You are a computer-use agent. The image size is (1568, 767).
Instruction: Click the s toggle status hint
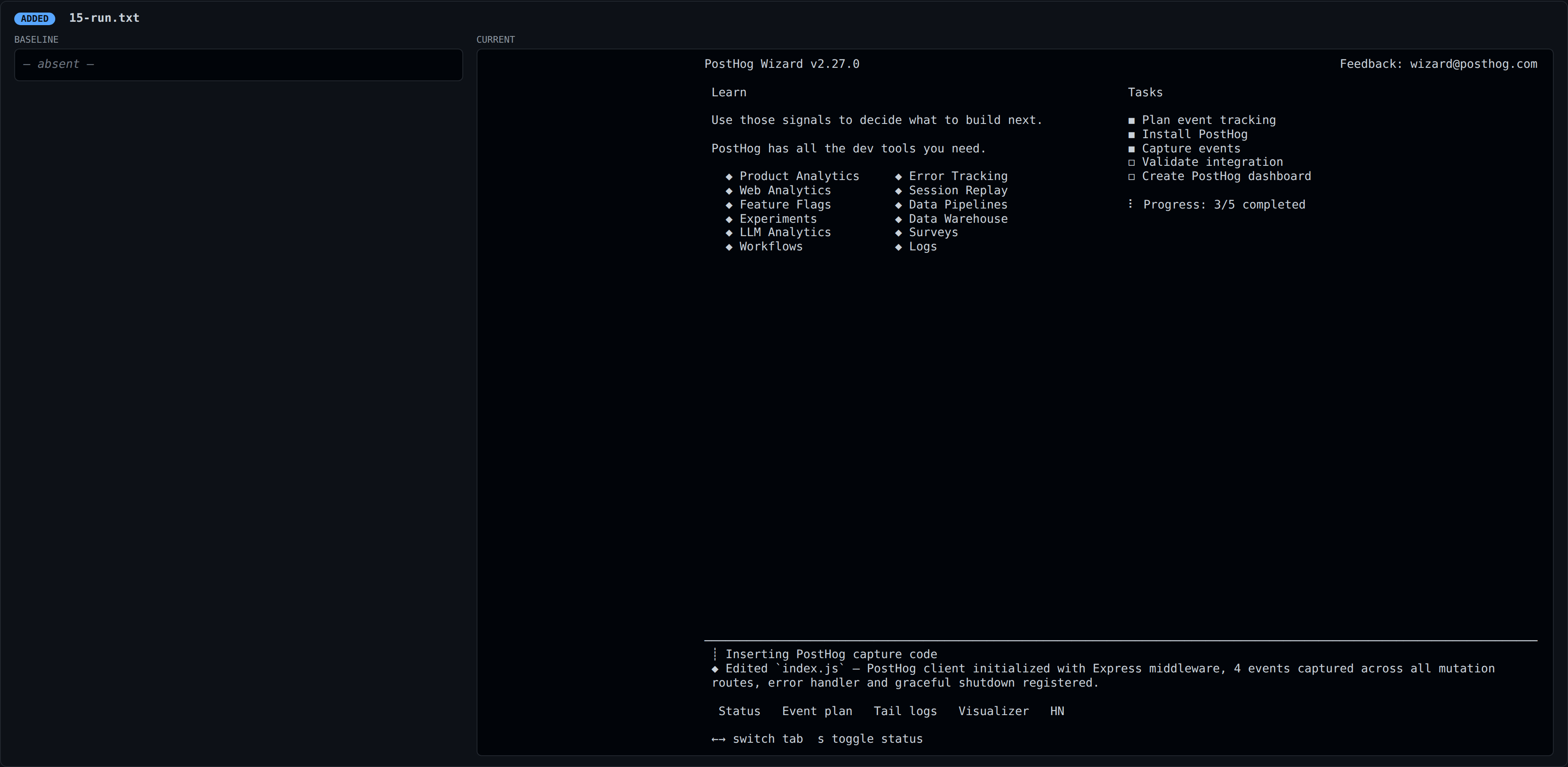(870, 739)
